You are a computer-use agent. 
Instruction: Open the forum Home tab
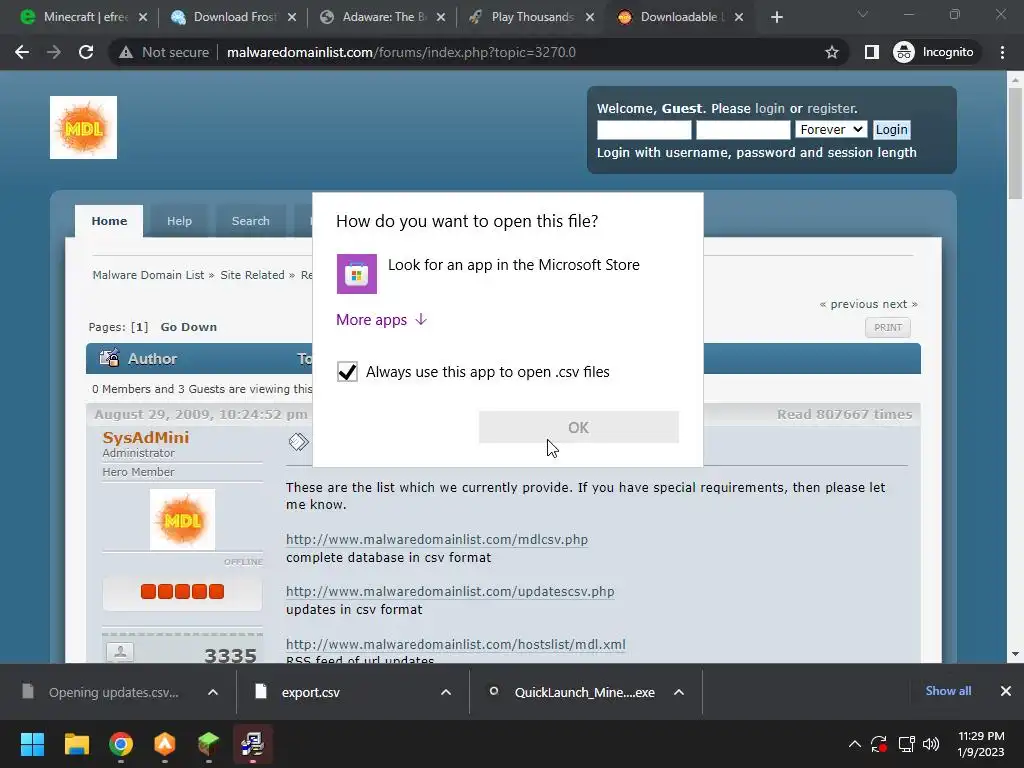[x=109, y=221]
